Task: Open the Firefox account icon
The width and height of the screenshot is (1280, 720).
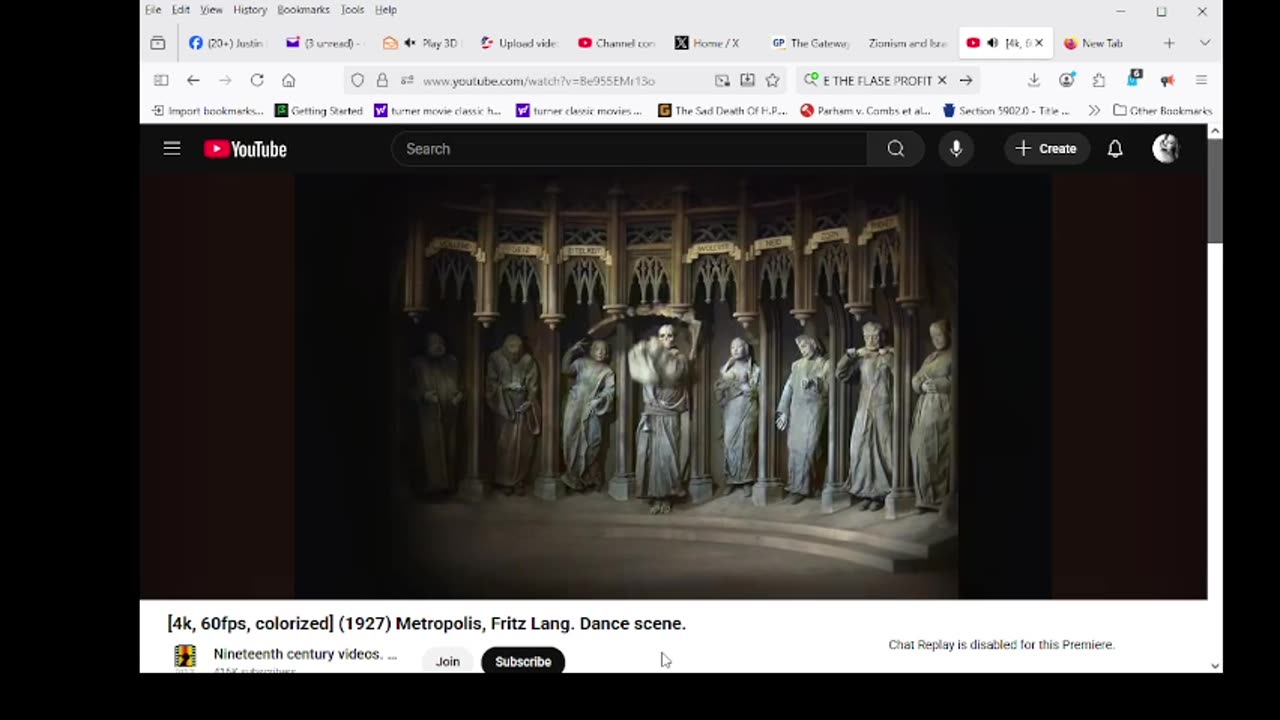Action: [1067, 80]
